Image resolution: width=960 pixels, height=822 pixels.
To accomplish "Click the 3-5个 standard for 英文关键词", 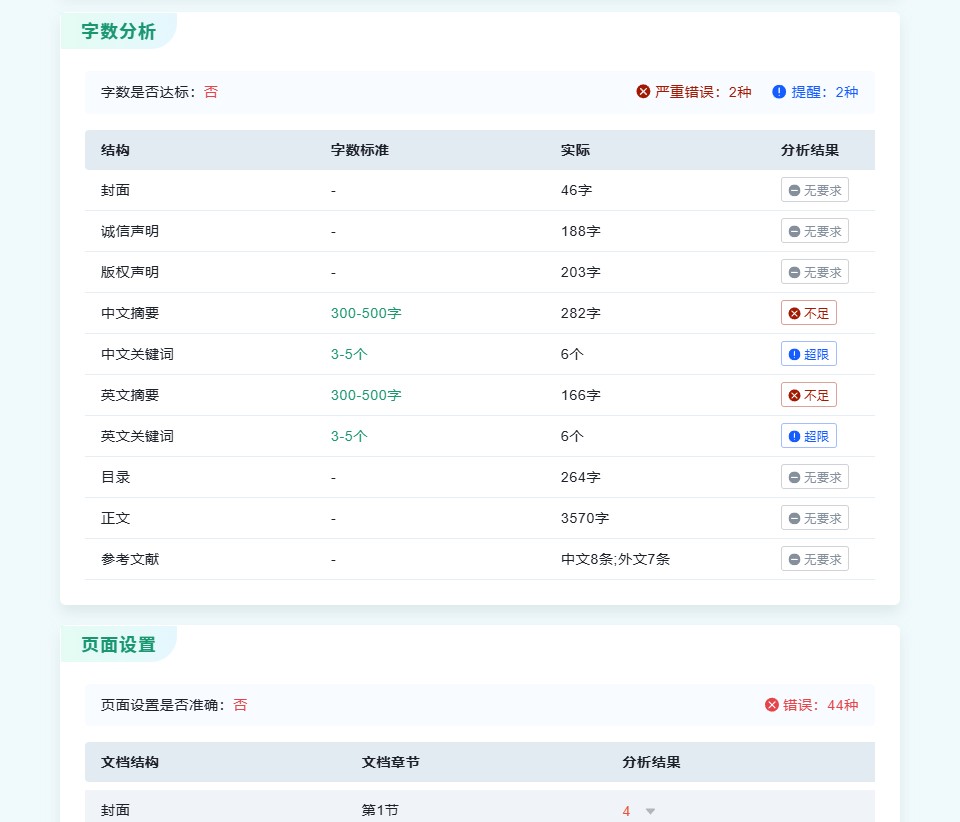I will [x=349, y=436].
